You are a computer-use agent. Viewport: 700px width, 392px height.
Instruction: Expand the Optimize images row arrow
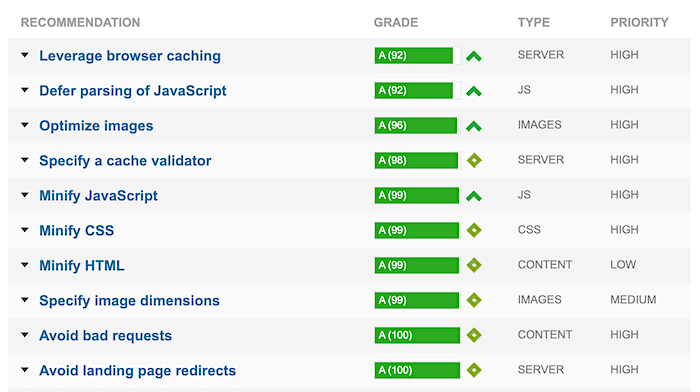click(x=25, y=125)
